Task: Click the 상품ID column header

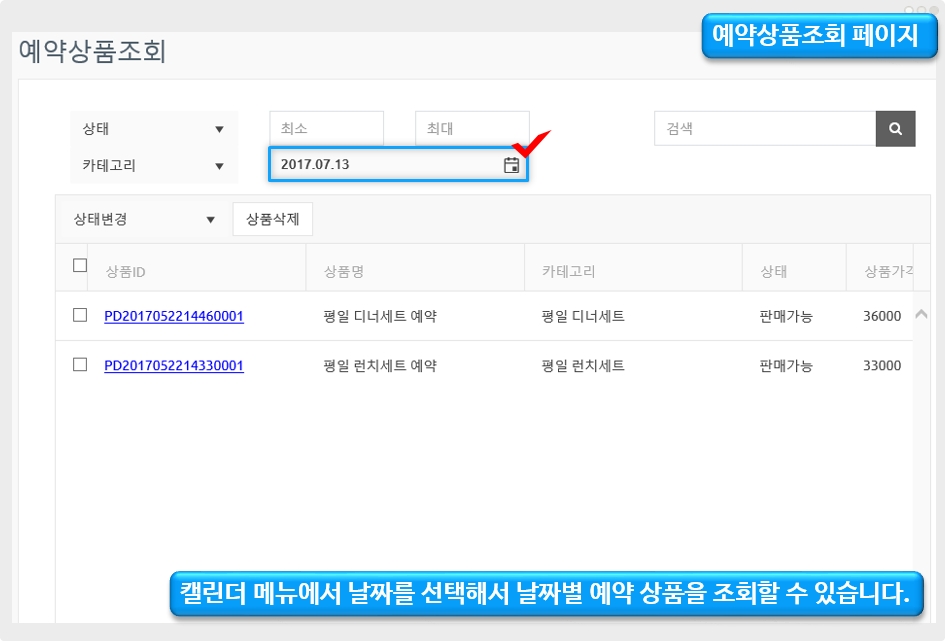Action: coord(126,271)
